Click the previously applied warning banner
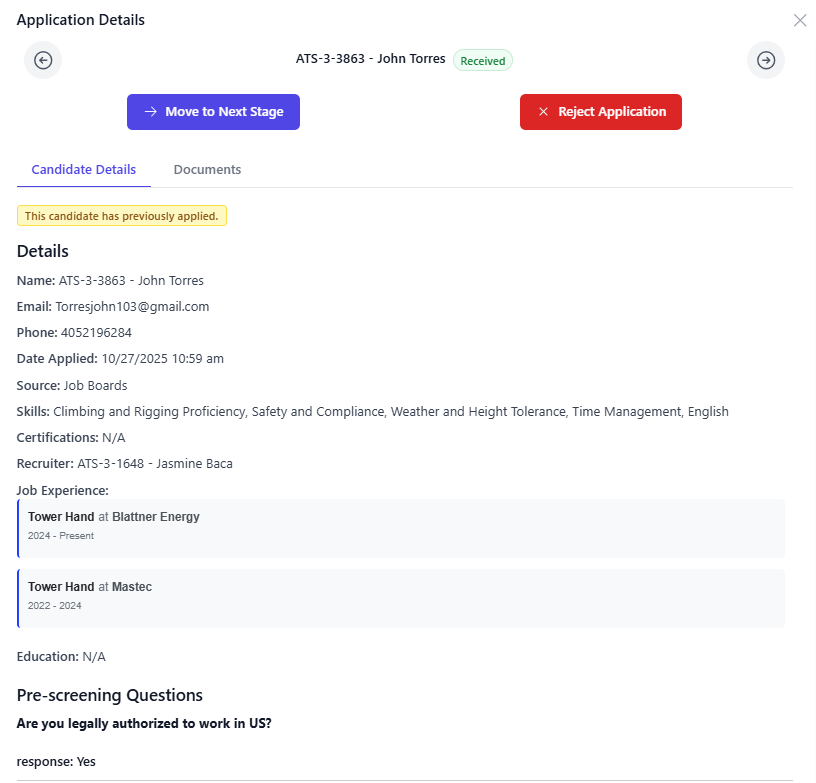This screenshot has height=783, width=816. (122, 216)
